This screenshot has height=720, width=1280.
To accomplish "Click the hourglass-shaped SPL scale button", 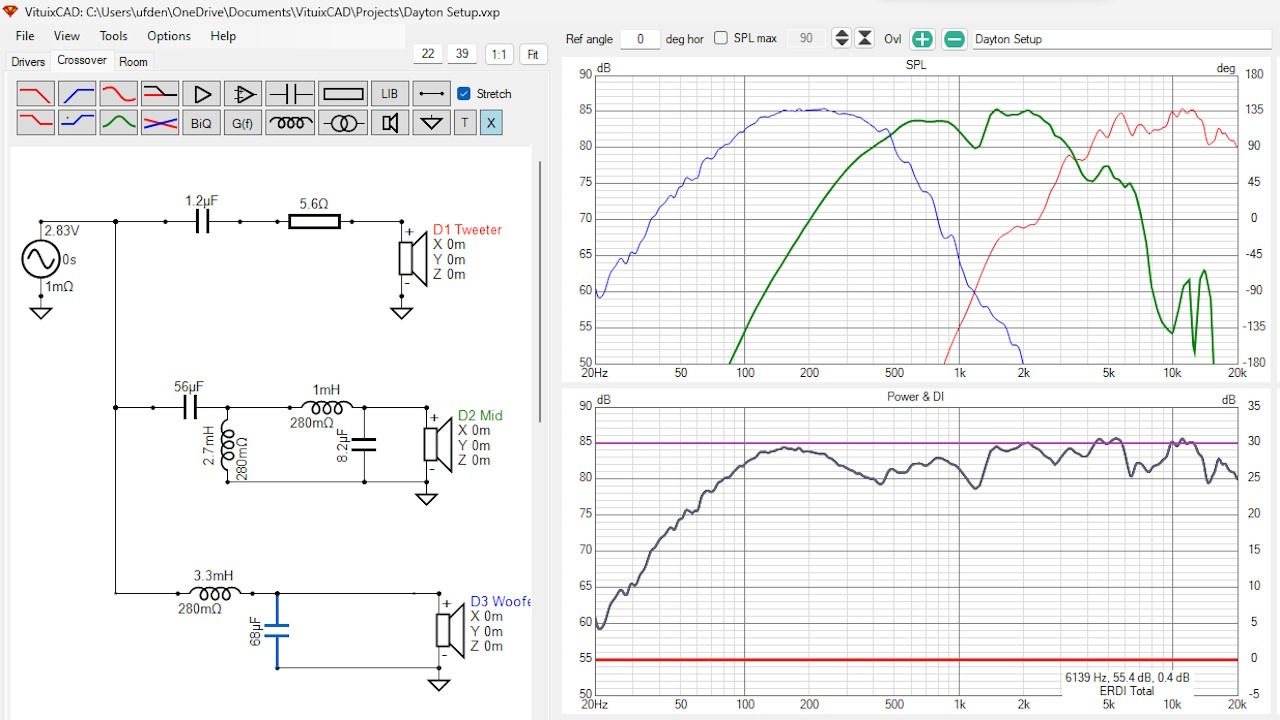I will click(865, 38).
